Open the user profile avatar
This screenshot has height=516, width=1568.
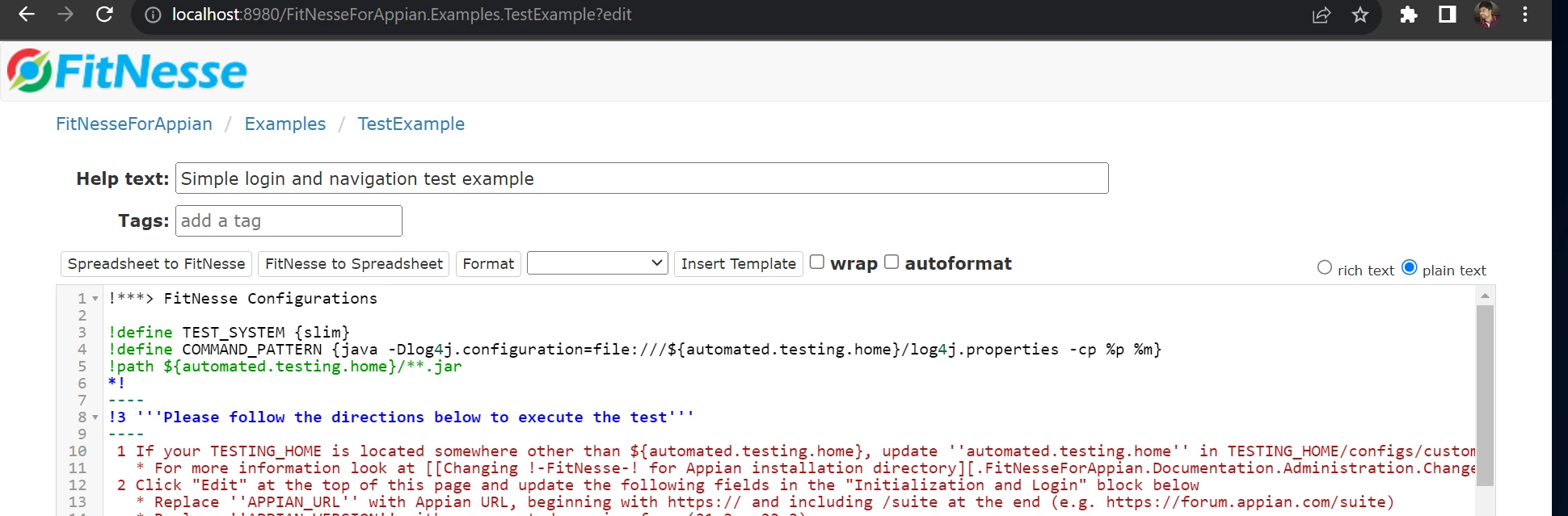click(1486, 15)
